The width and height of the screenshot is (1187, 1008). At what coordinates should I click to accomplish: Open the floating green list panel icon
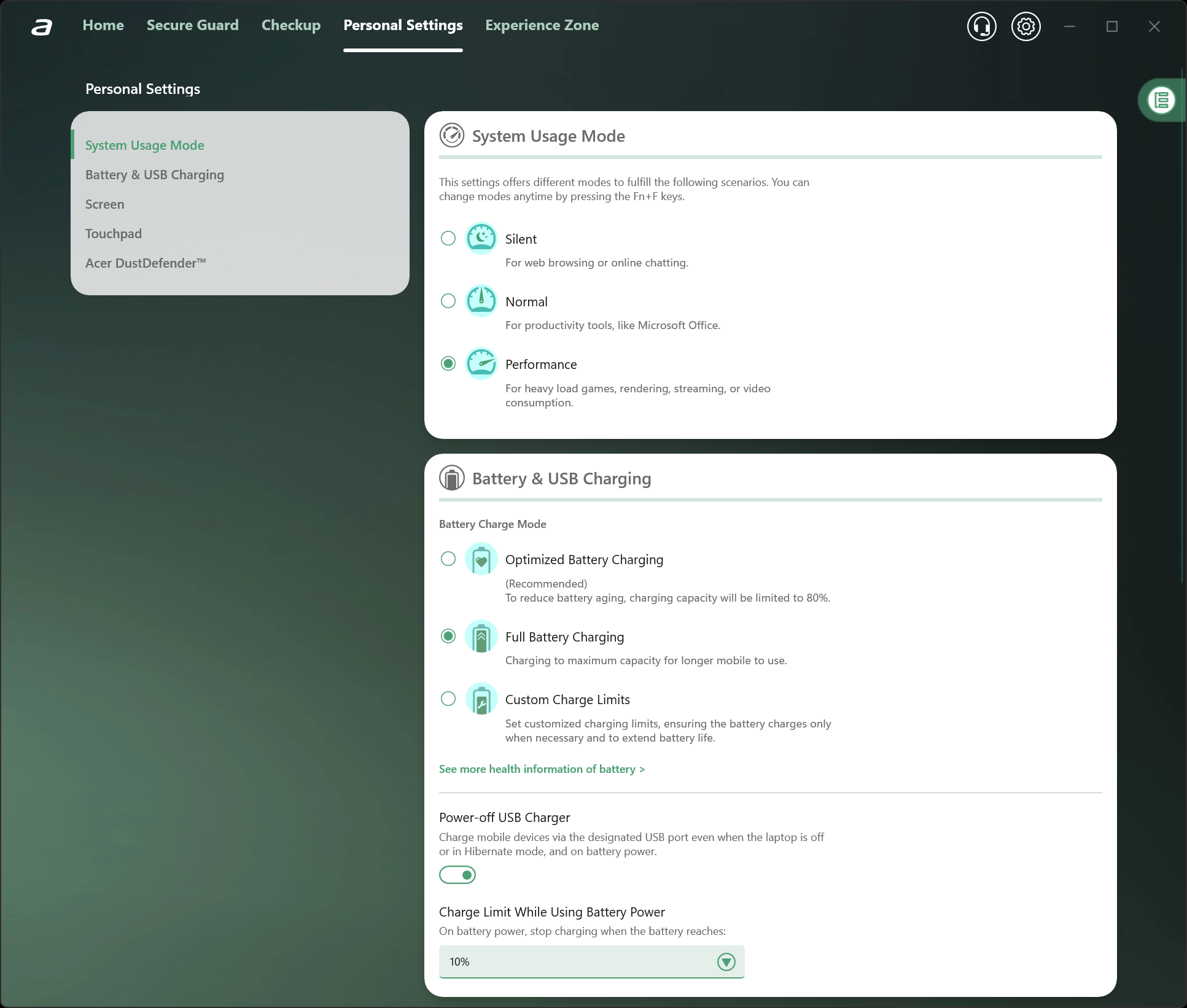pos(1161,100)
